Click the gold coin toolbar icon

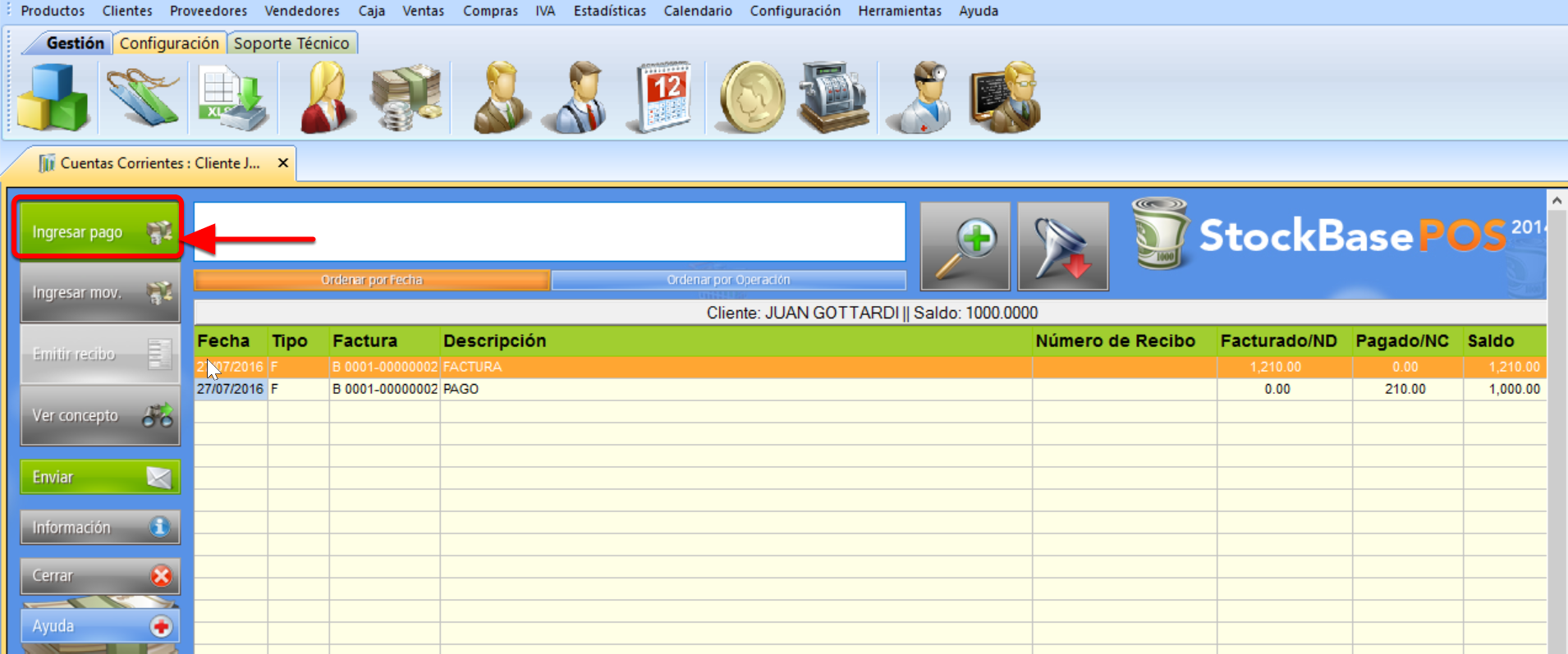(x=751, y=97)
